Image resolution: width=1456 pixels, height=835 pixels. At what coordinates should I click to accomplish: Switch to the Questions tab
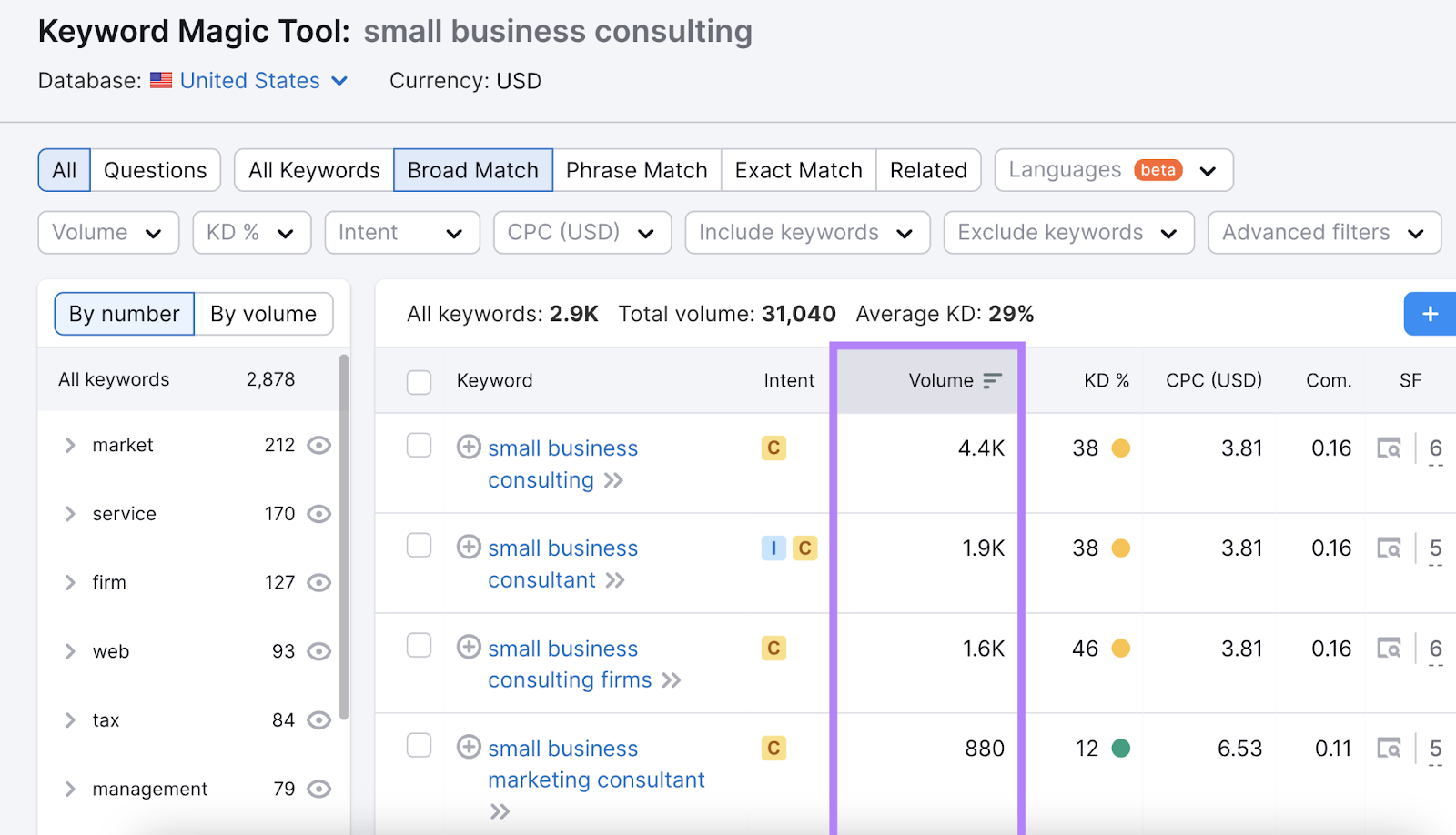tap(156, 170)
